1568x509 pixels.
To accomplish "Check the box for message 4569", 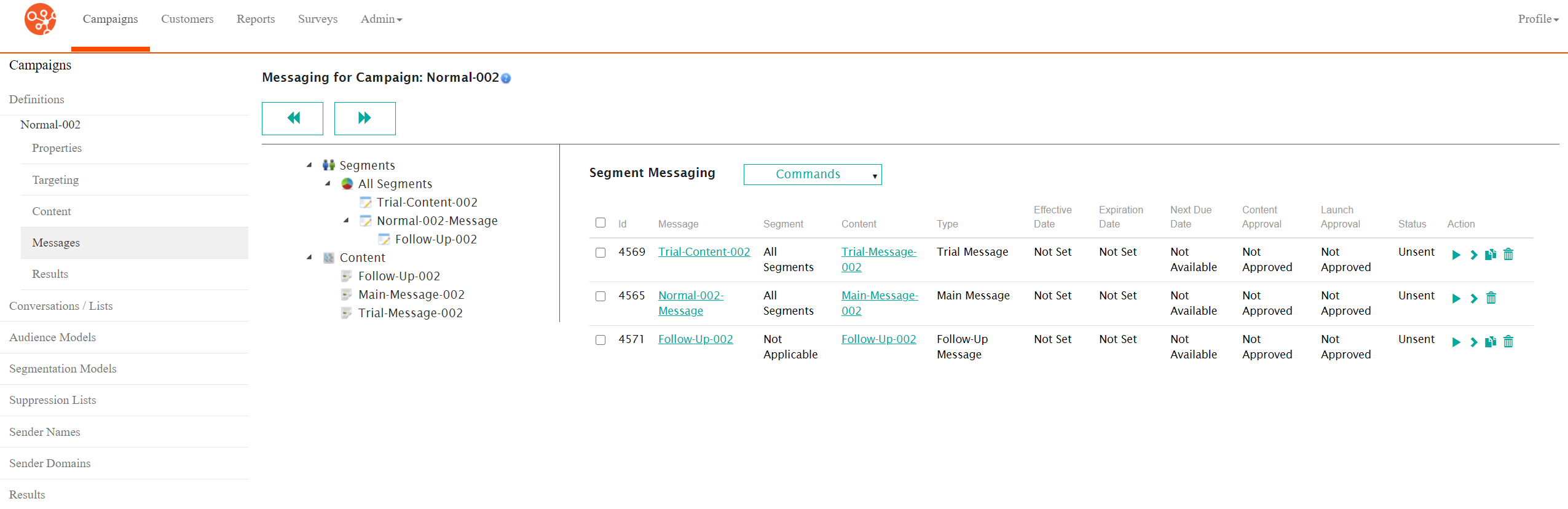I will tap(601, 253).
